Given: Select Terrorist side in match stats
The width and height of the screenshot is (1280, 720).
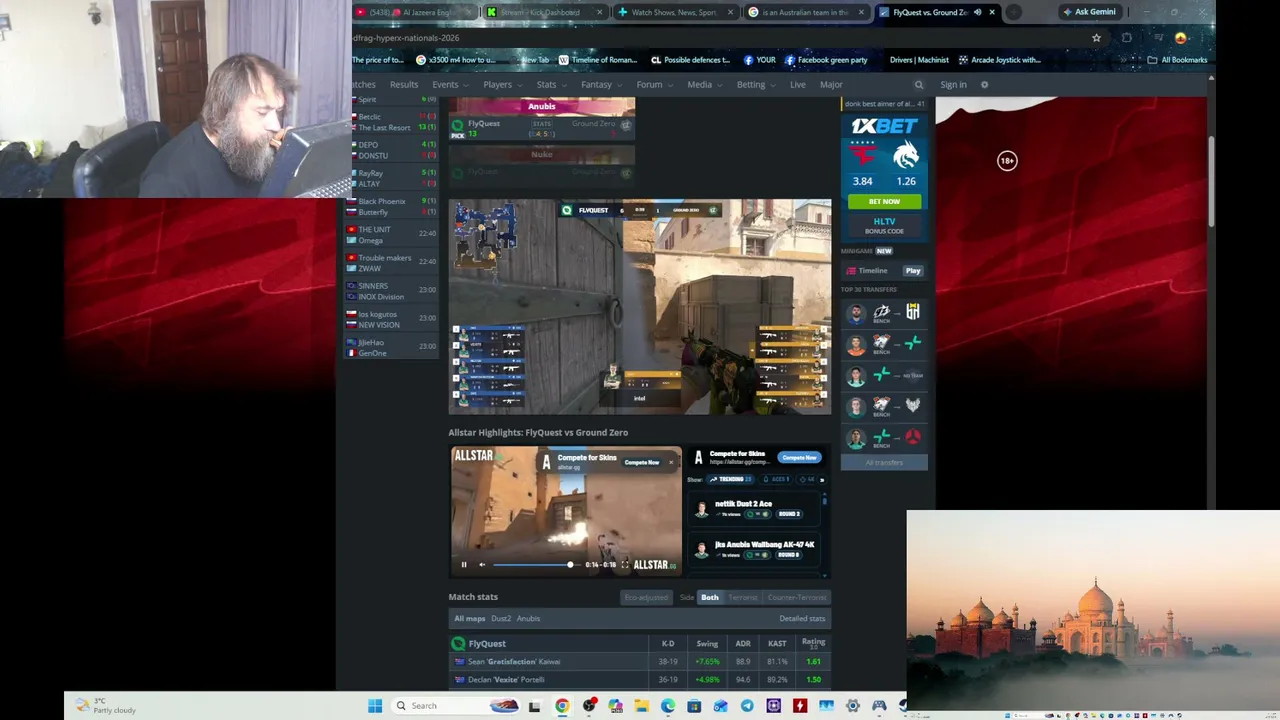Looking at the screenshot, I should 743,597.
